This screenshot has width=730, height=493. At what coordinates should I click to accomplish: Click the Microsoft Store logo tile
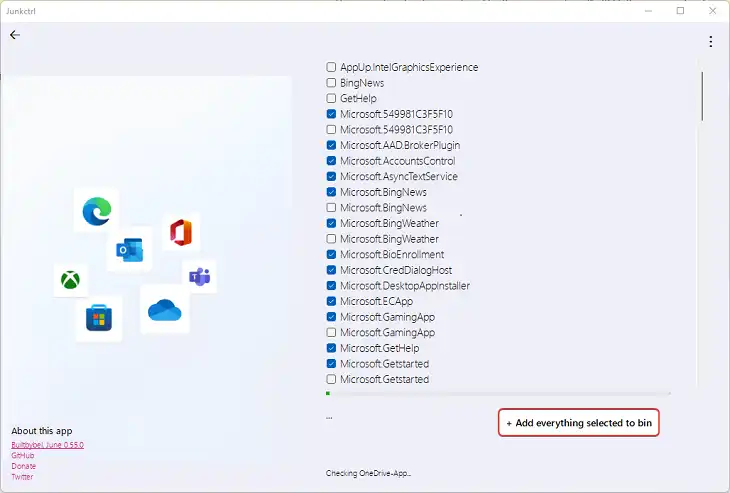[99, 318]
